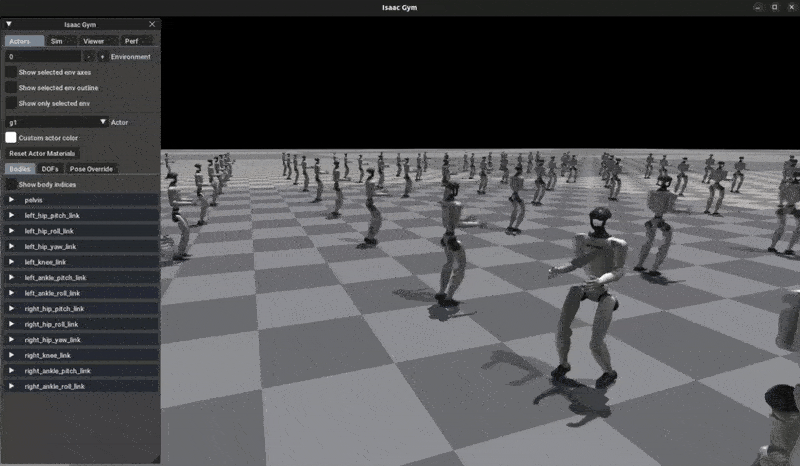Click the Custom actor color swatch
Screen dimensions: 800x466
click(11, 137)
